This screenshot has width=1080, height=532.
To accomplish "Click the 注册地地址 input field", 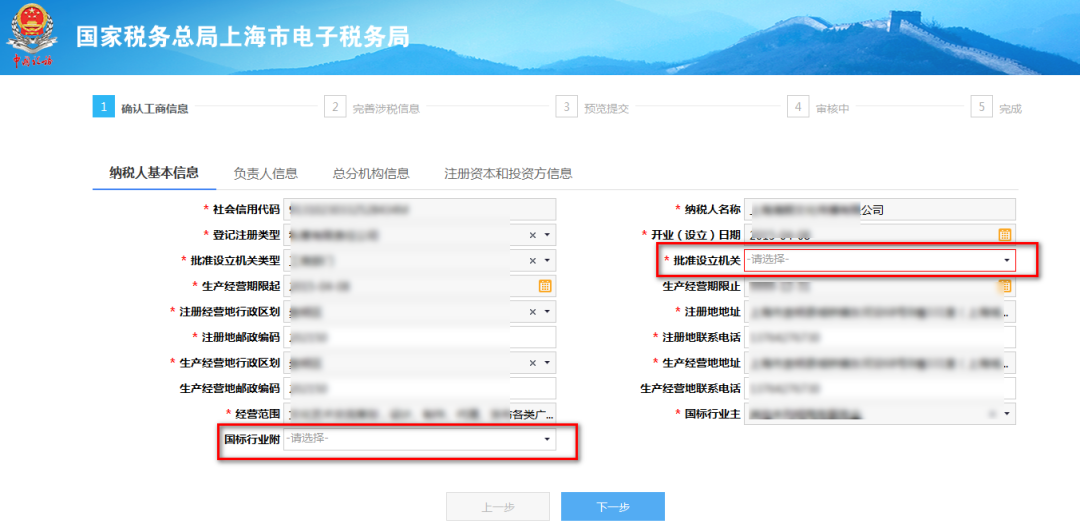I will 880,312.
